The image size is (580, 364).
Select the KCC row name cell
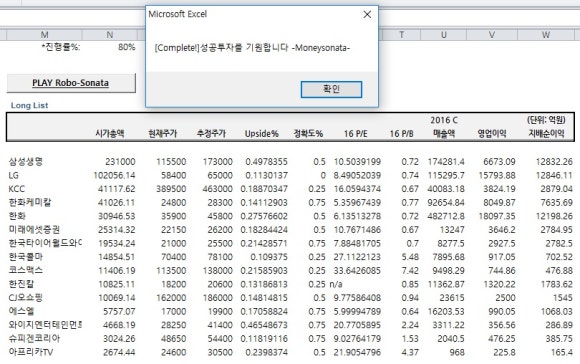click(16, 189)
